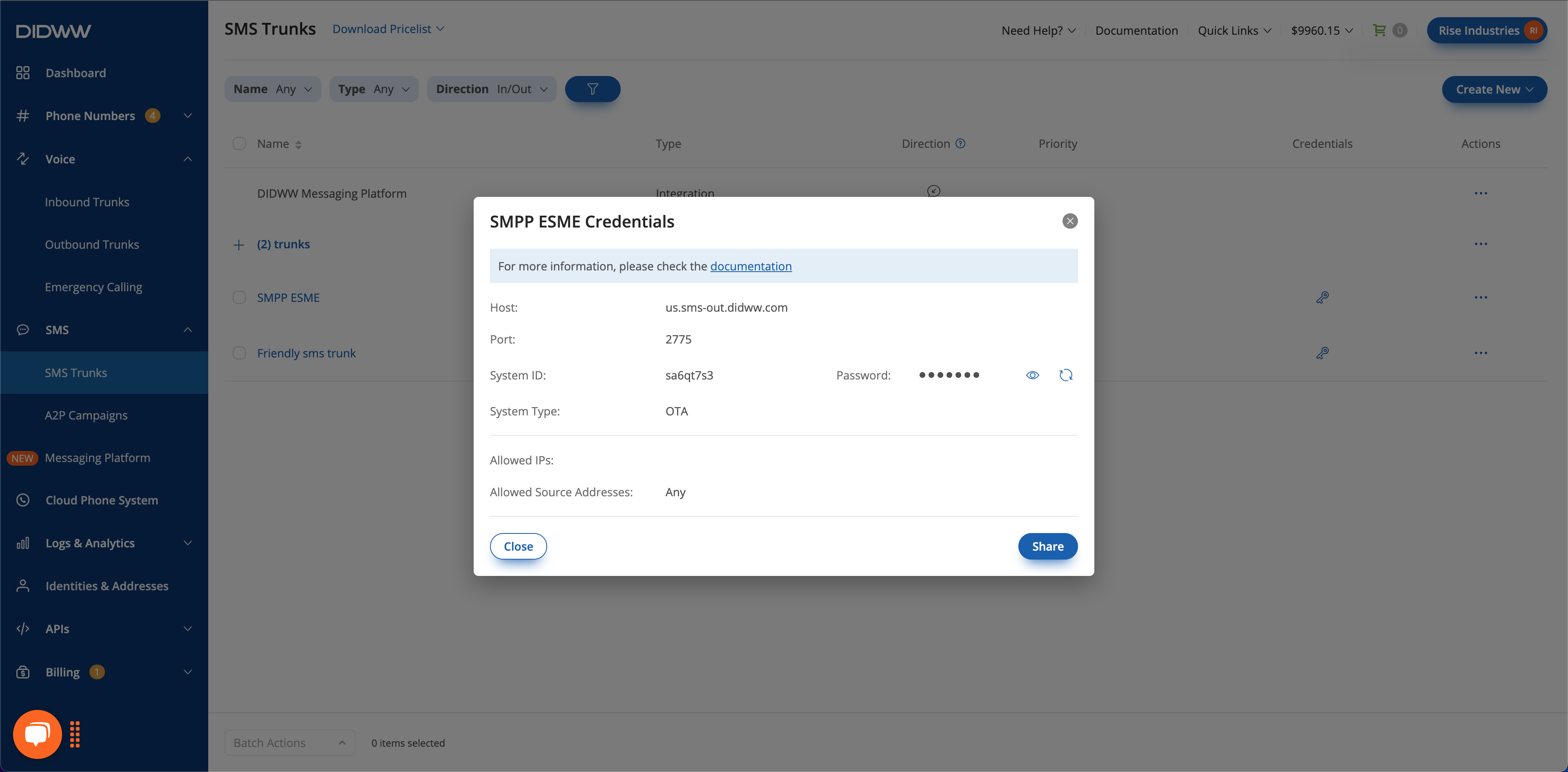Click the Identities & Addresses person icon
Screen dimensions: 1568x772
[x=22, y=586]
